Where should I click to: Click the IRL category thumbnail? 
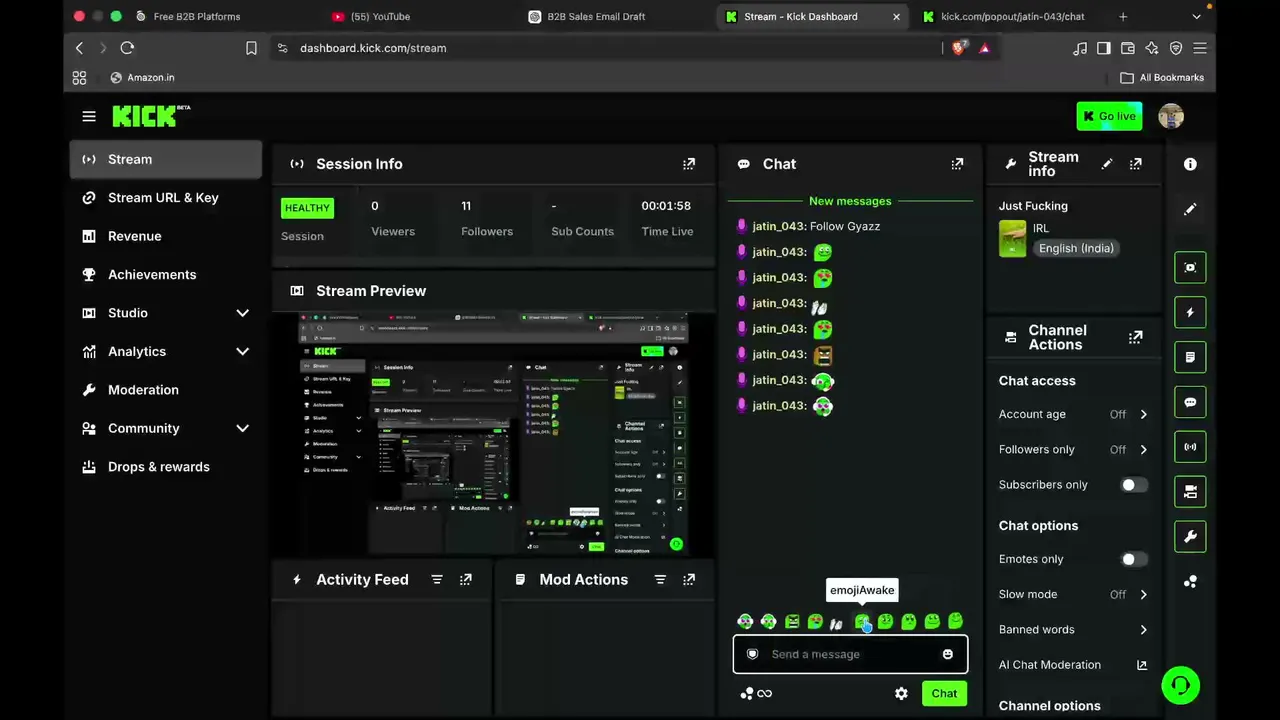[1013, 239]
